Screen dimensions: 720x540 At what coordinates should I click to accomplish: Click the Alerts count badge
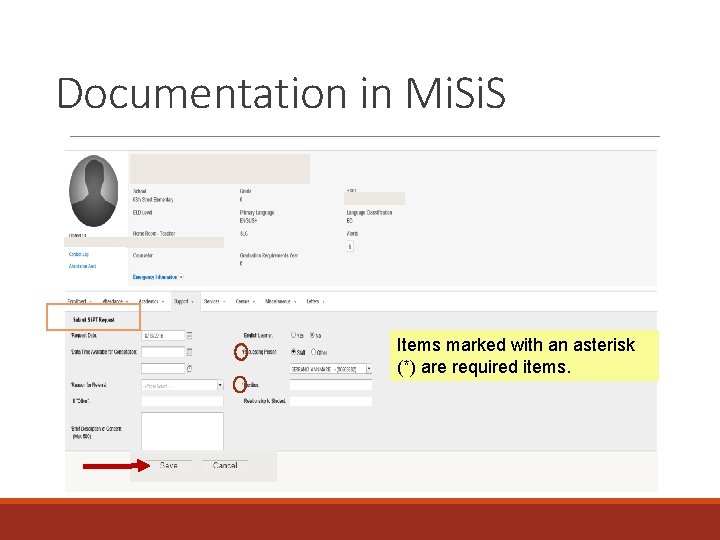tap(350, 247)
